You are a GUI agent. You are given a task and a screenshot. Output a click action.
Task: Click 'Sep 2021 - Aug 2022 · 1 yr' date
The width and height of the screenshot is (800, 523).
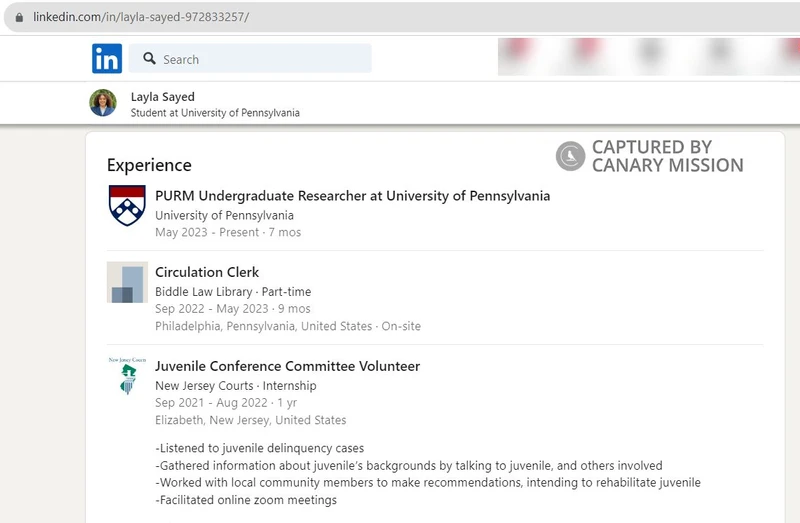coord(226,403)
